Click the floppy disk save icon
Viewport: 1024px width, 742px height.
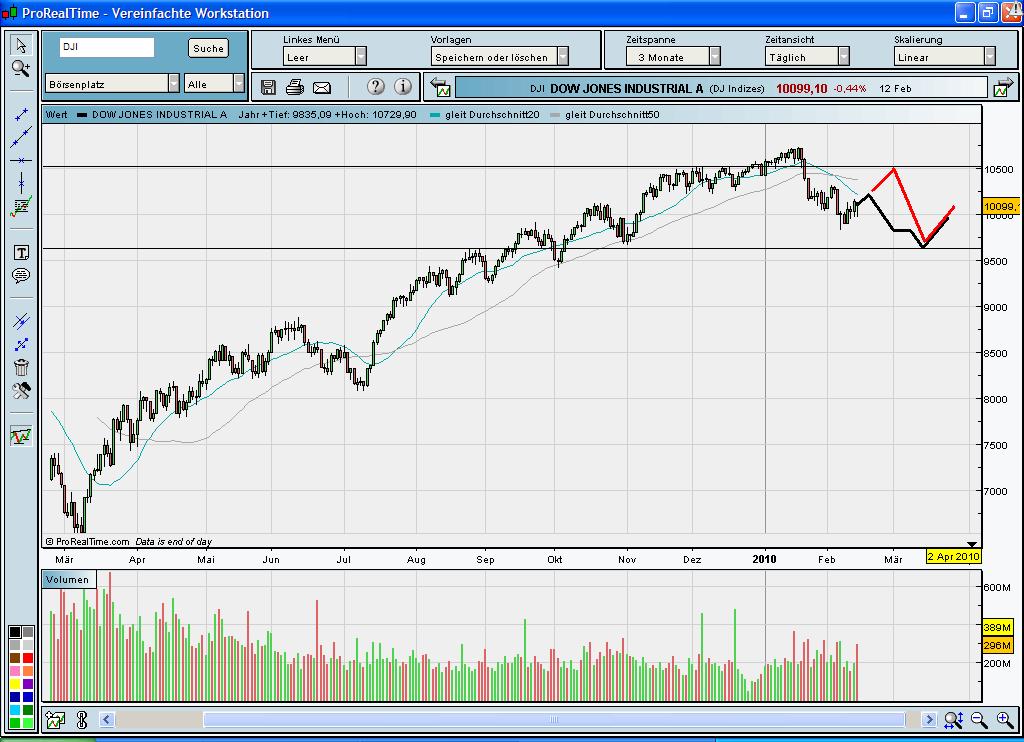point(268,87)
